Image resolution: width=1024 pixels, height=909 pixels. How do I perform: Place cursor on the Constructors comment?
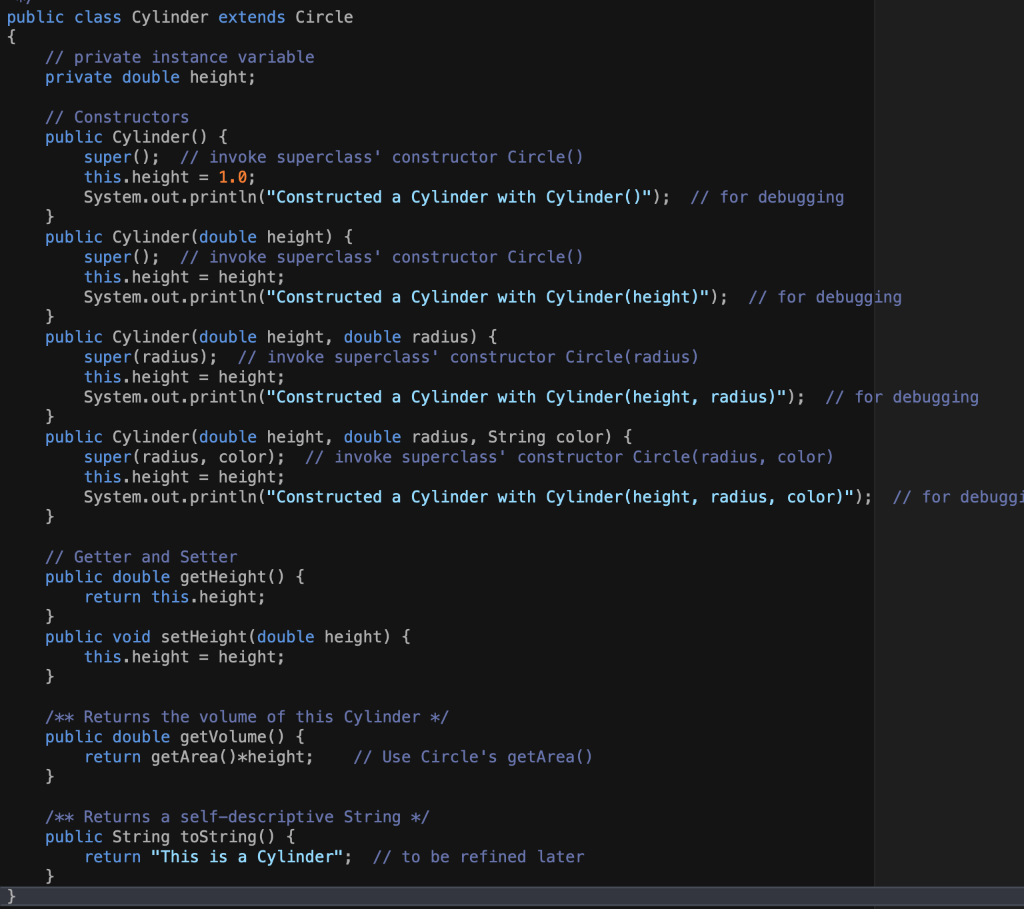[x=130, y=116]
